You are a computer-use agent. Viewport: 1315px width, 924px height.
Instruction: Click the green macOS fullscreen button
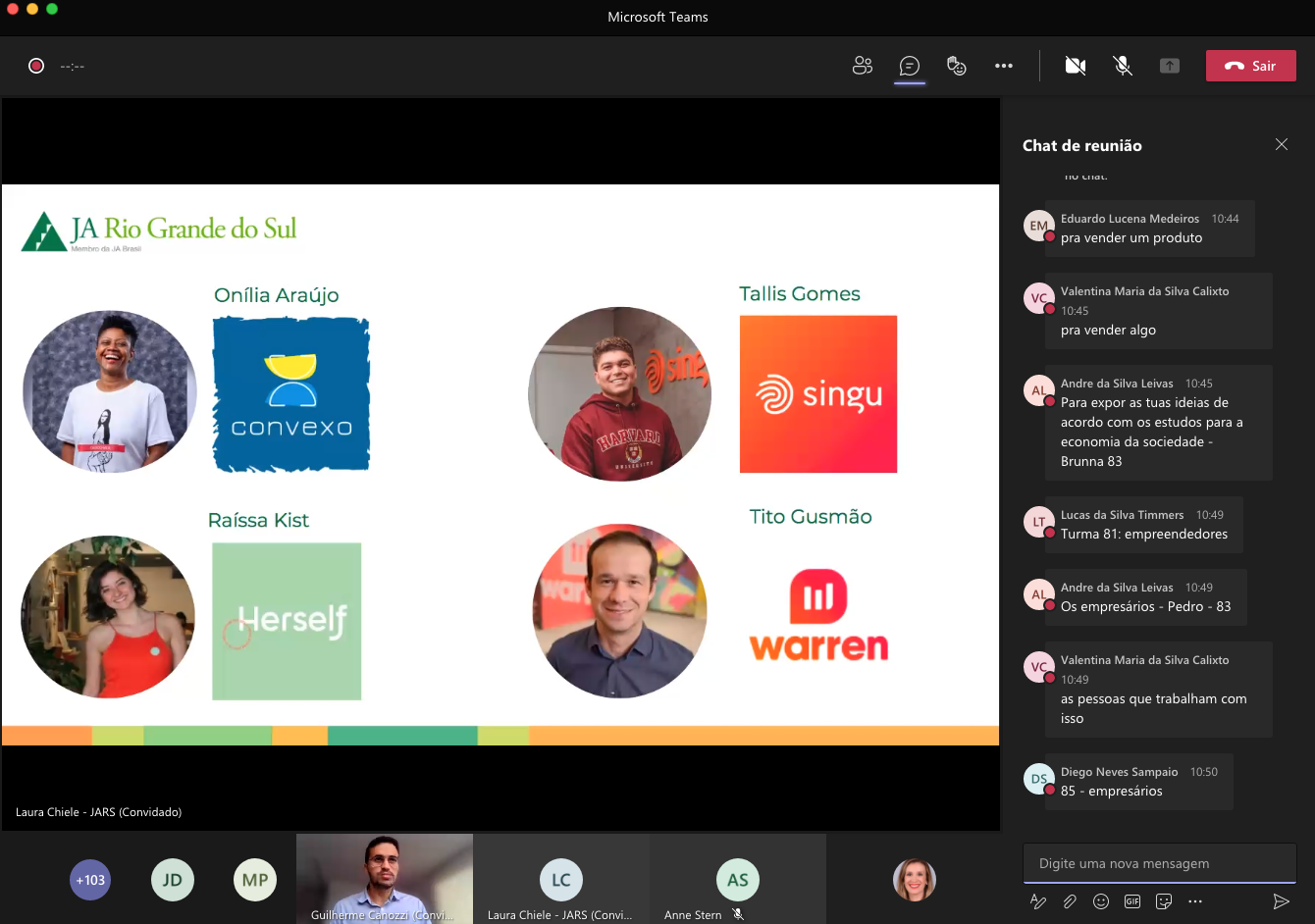click(52, 9)
